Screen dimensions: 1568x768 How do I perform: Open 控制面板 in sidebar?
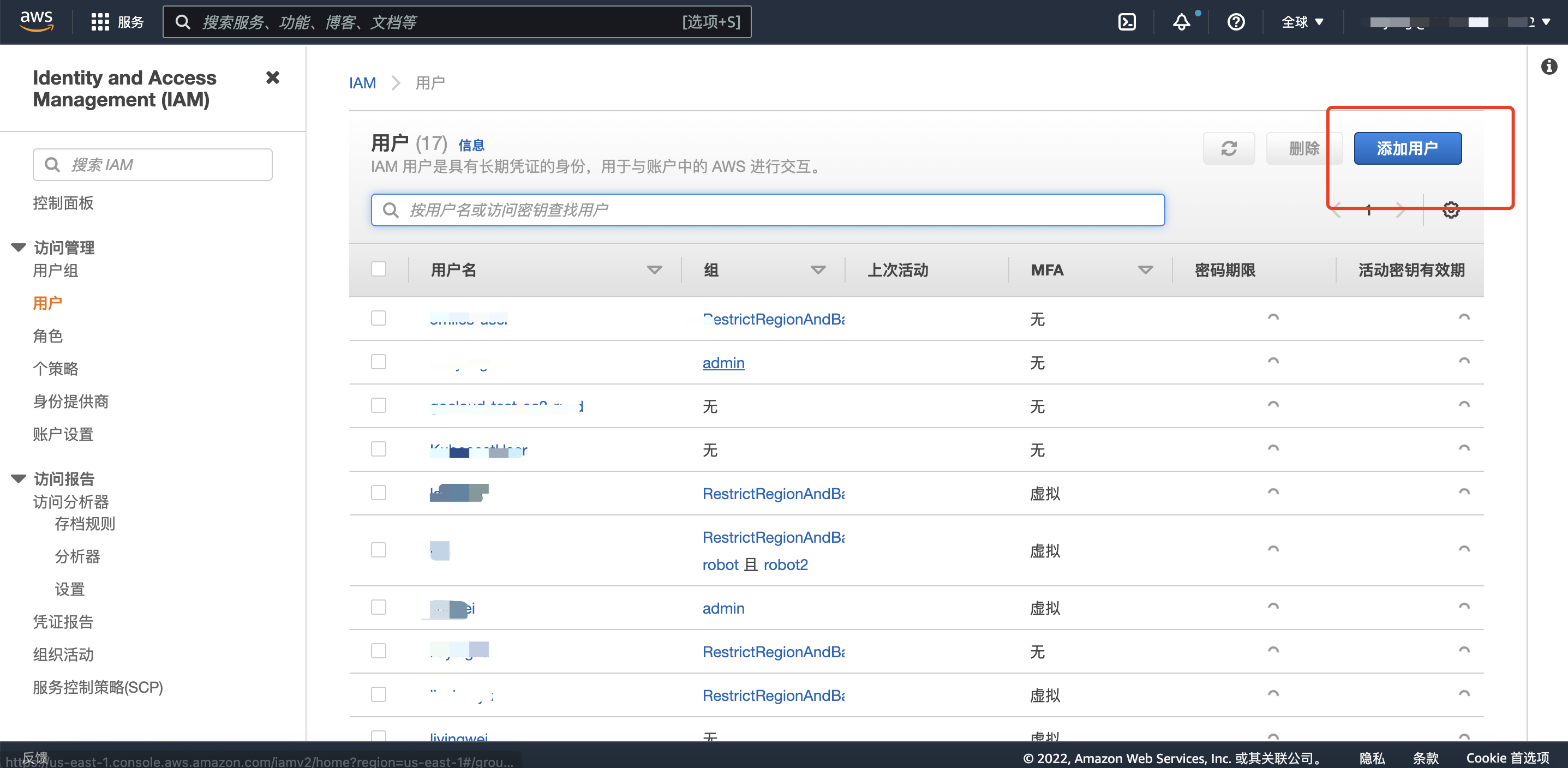[63, 203]
